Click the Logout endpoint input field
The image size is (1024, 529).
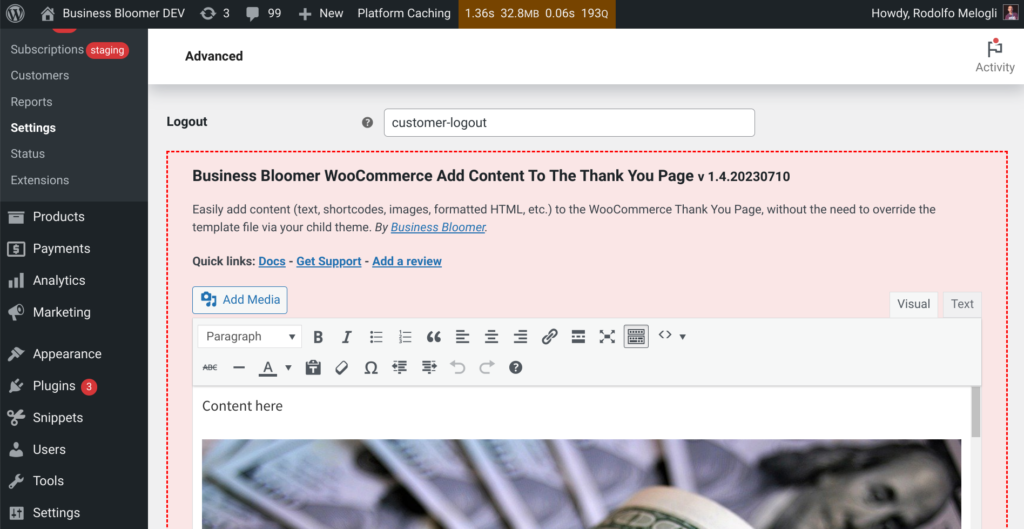[x=569, y=123]
